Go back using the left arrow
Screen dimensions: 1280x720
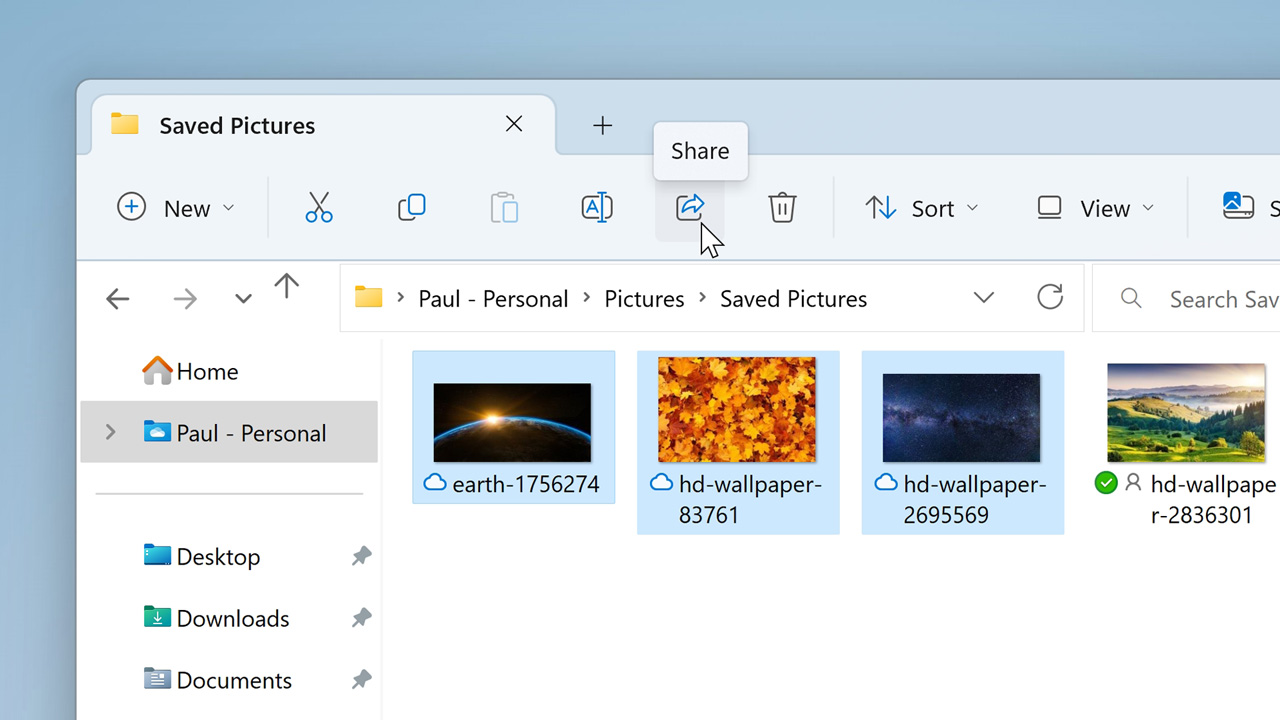tap(118, 299)
